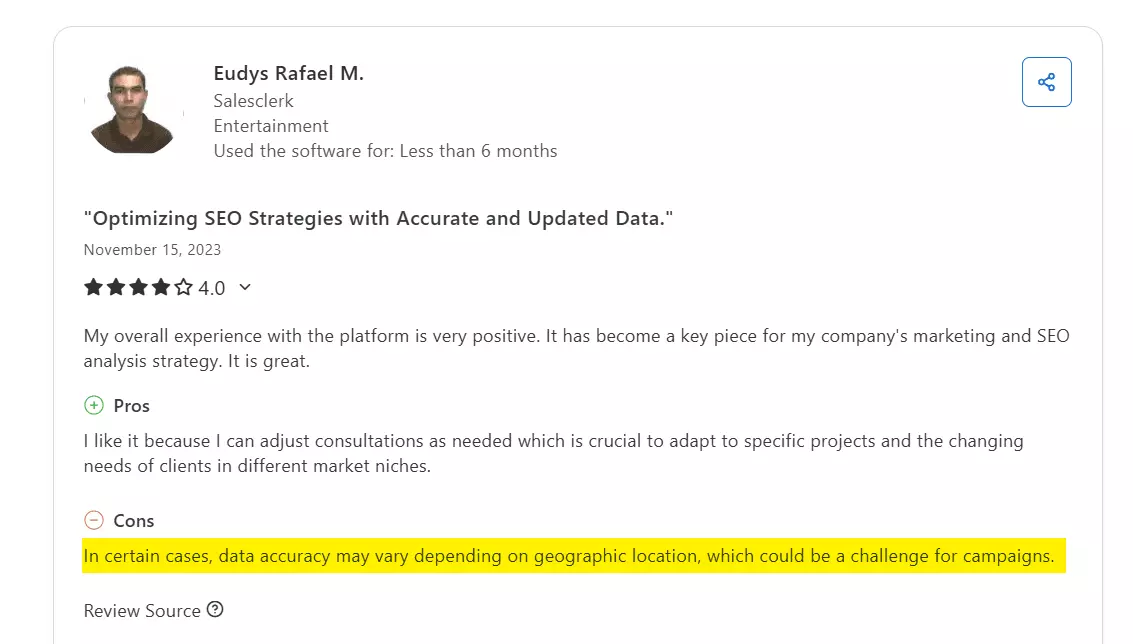The image size is (1133, 644).
Task: Click the 4.0 rating score number
Action: [x=211, y=288]
